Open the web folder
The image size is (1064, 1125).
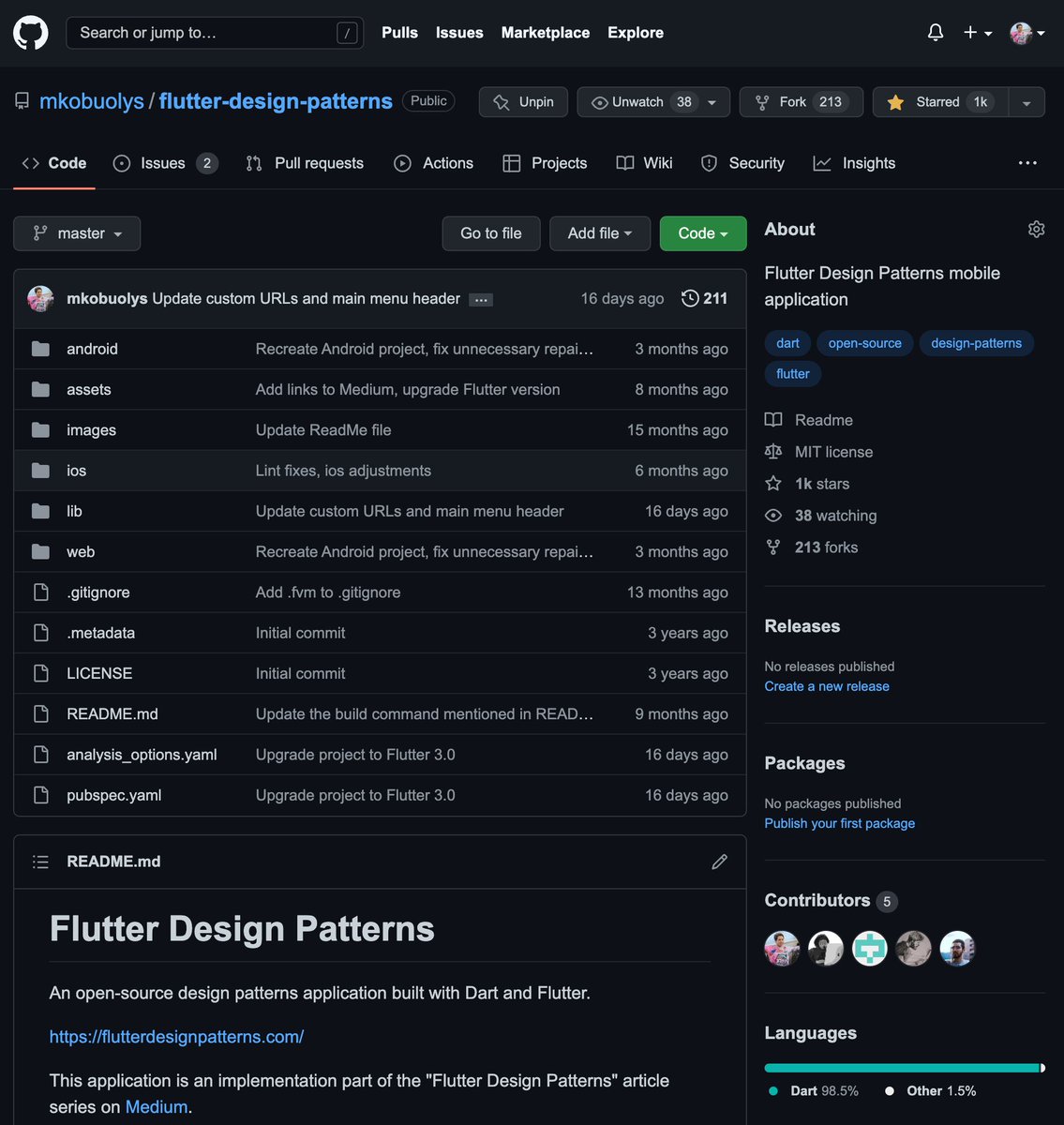coord(81,552)
